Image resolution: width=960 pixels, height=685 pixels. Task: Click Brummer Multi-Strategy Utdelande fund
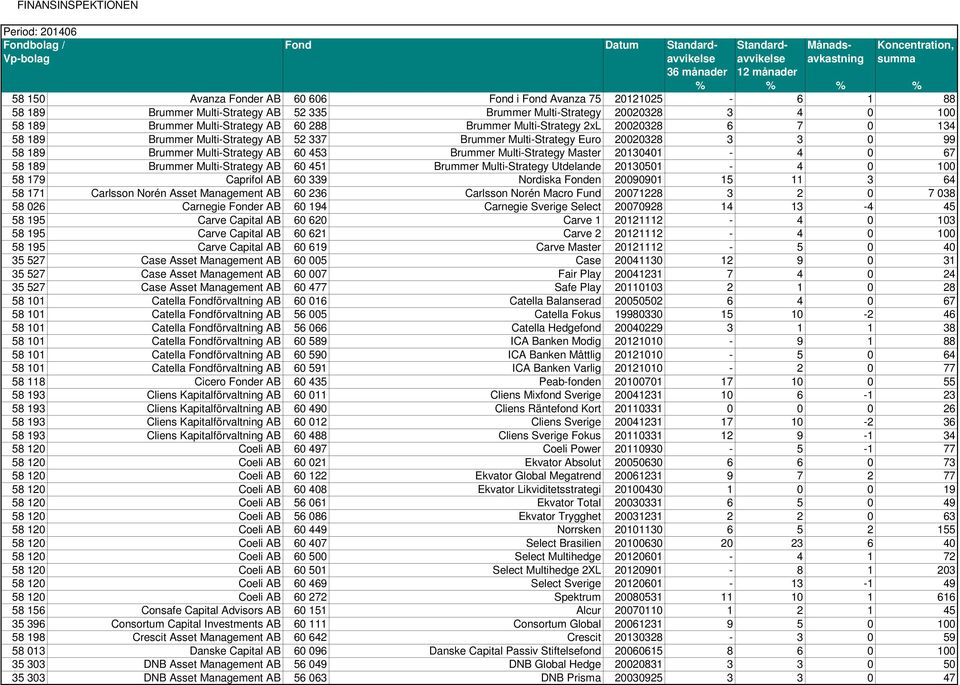(x=518, y=167)
